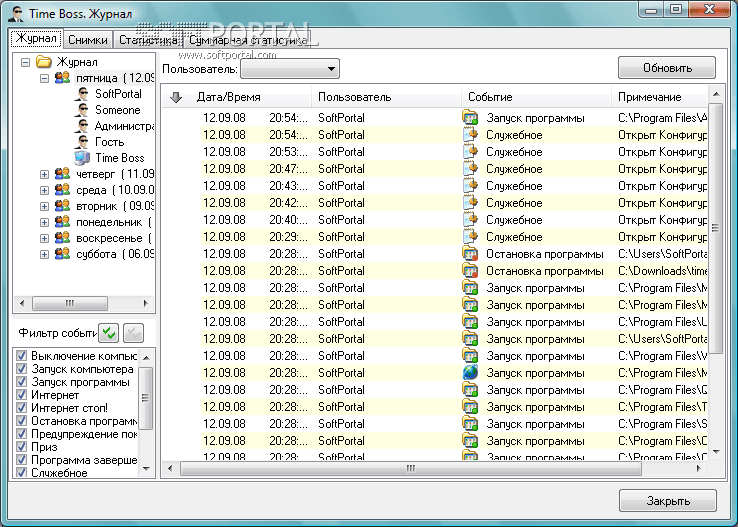The image size is (738, 527).
Task: Toggle the Выключение компьютера filter checkbox
Action: pyautogui.click(x=22, y=355)
